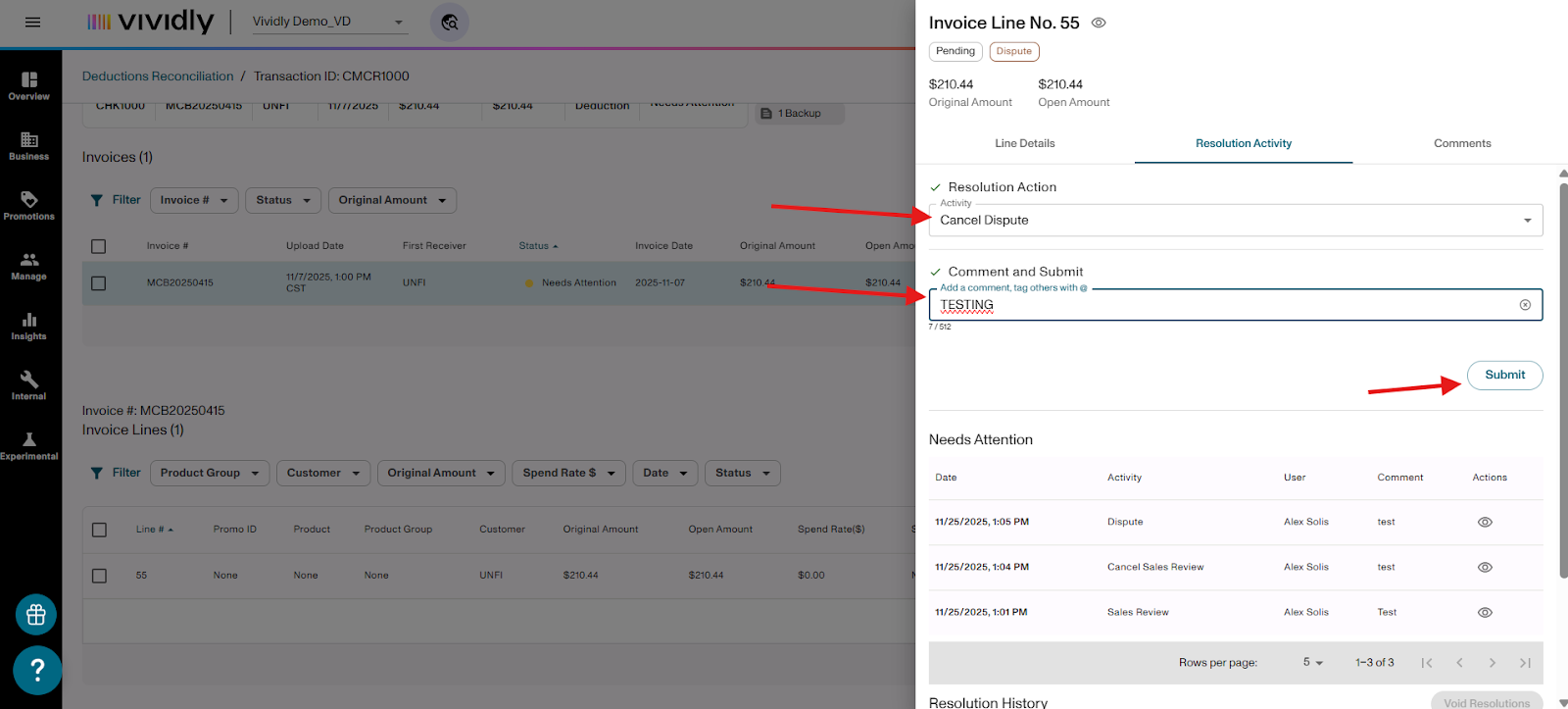Switch to the Line Details tab

coord(1024,143)
